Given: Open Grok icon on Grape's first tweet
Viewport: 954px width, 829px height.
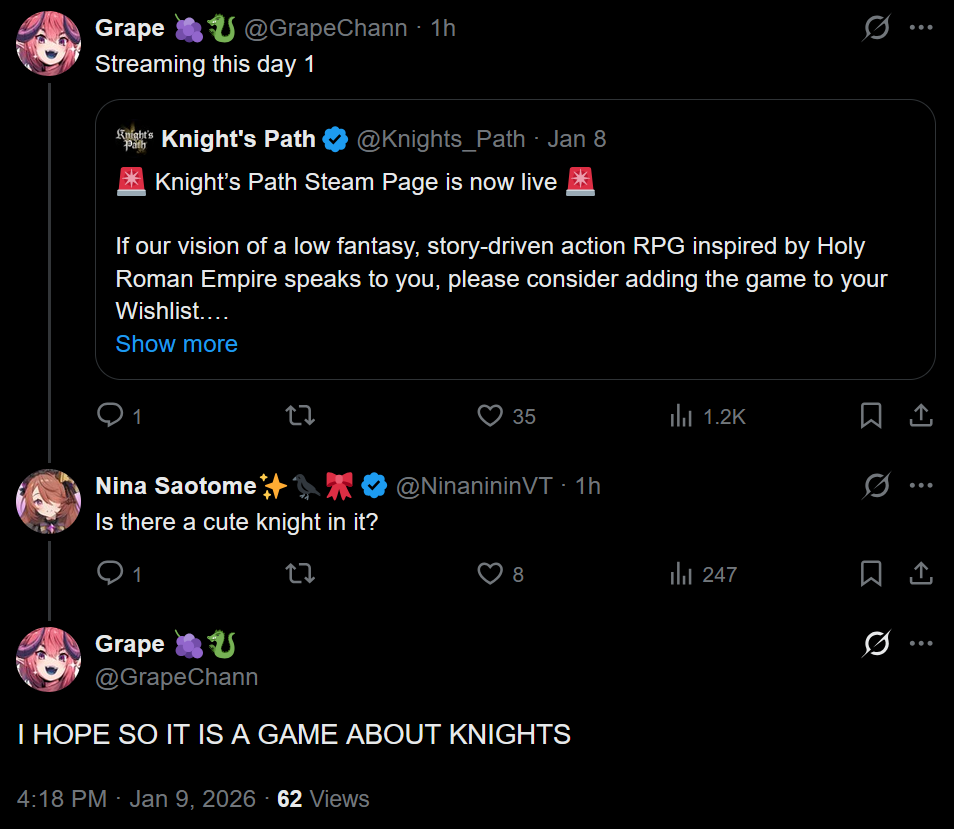Looking at the screenshot, I should click(x=876, y=27).
